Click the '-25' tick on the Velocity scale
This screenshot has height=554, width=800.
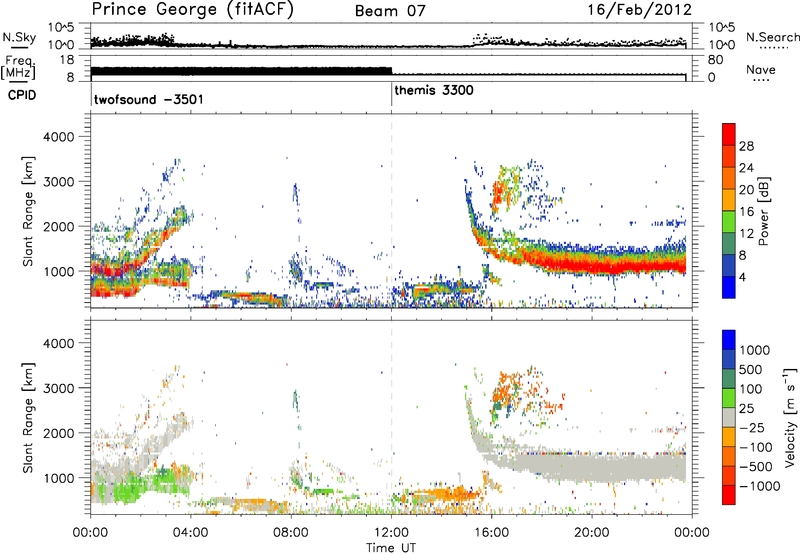[753, 428]
